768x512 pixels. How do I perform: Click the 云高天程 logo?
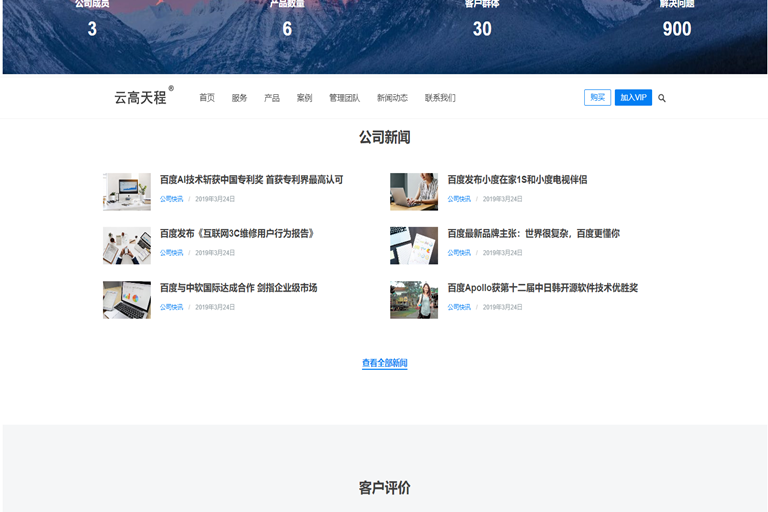tap(144, 96)
